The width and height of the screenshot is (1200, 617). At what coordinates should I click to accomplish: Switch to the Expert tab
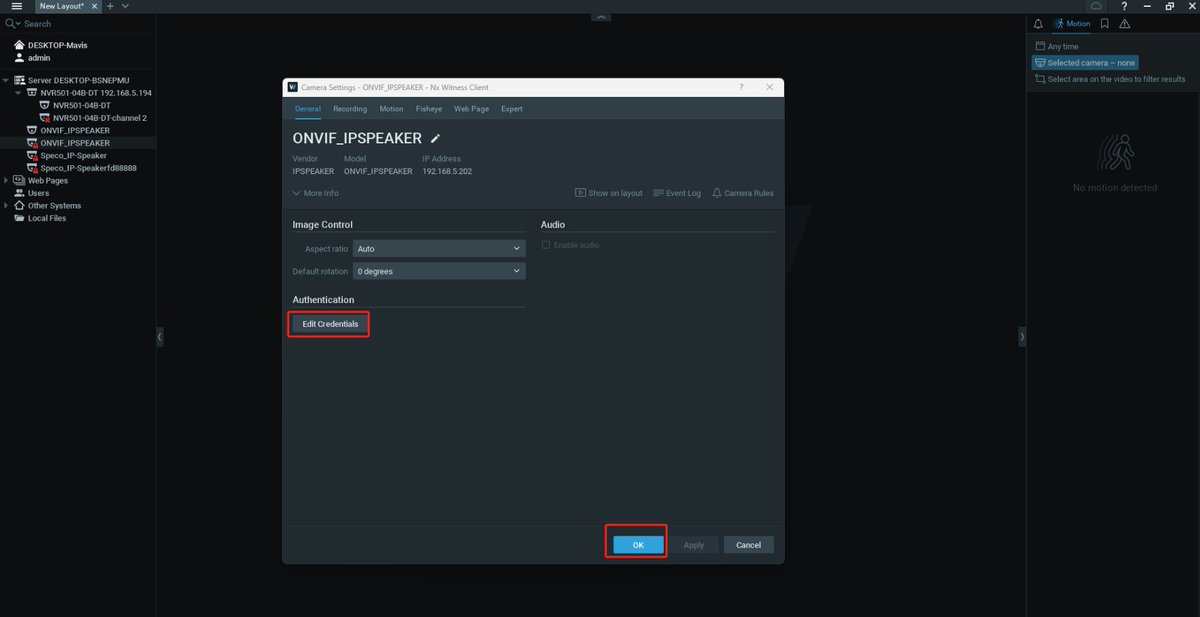512,108
